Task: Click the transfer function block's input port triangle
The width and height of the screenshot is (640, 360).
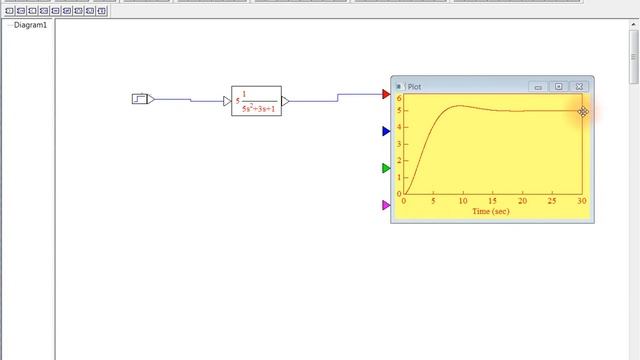Action: click(x=227, y=101)
